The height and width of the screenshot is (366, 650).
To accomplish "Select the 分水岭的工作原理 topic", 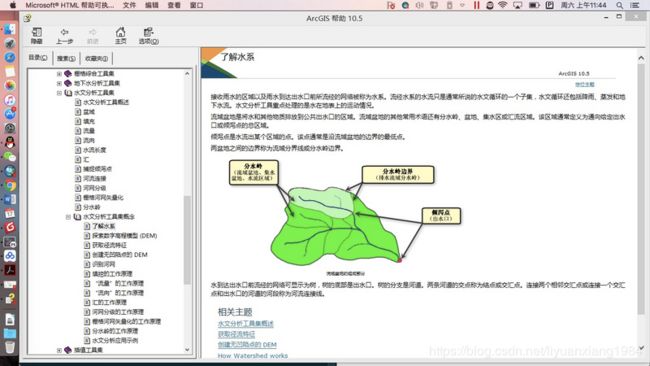I will tap(115, 331).
